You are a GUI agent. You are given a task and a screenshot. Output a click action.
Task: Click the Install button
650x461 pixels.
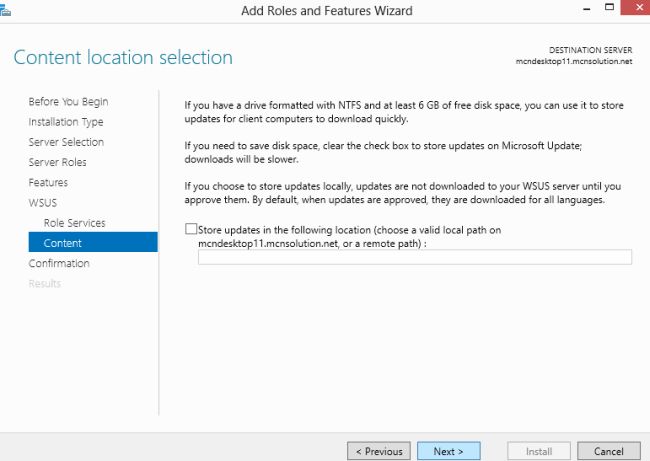point(539,451)
